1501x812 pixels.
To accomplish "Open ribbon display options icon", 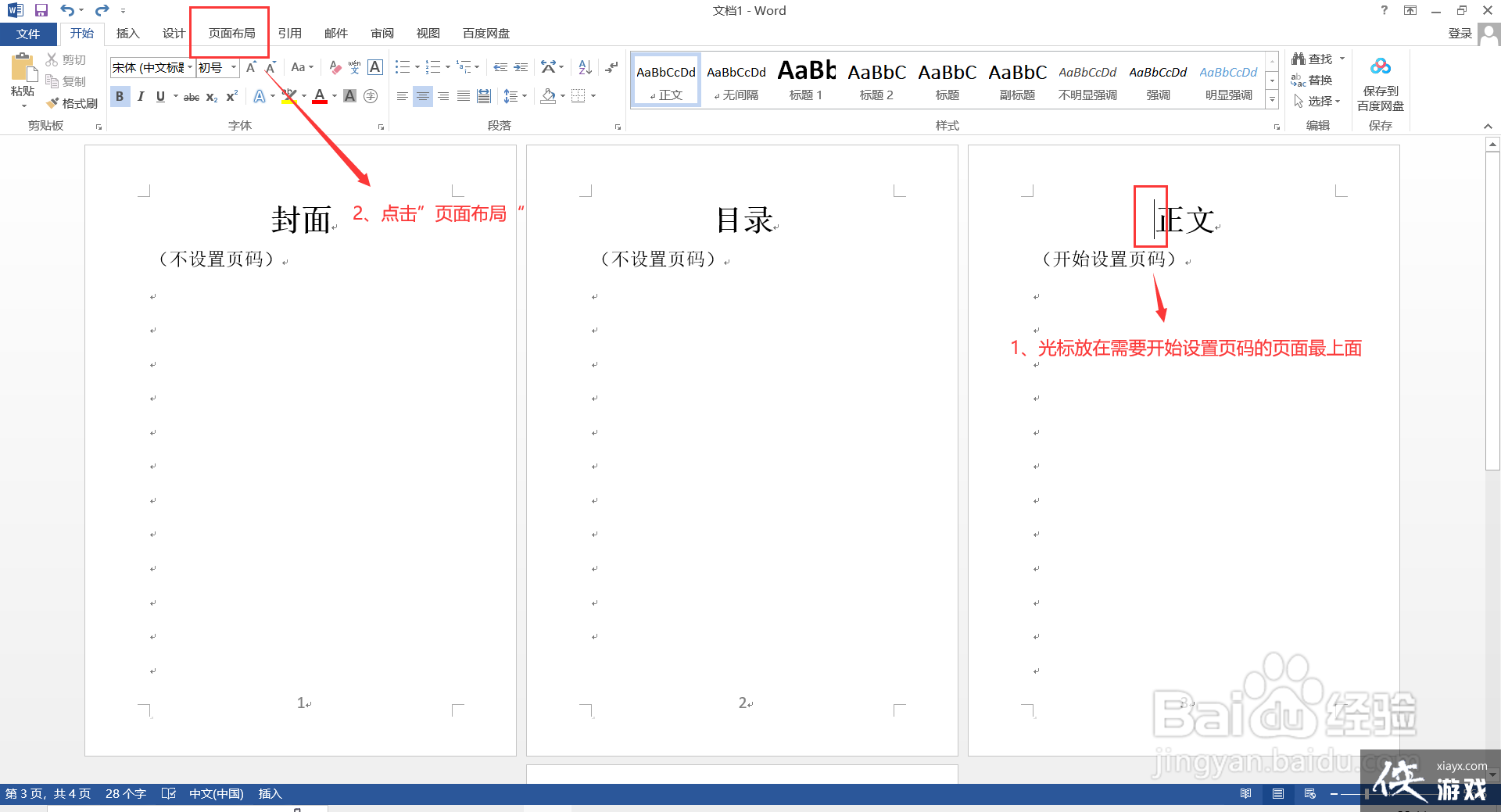I will (x=1410, y=10).
